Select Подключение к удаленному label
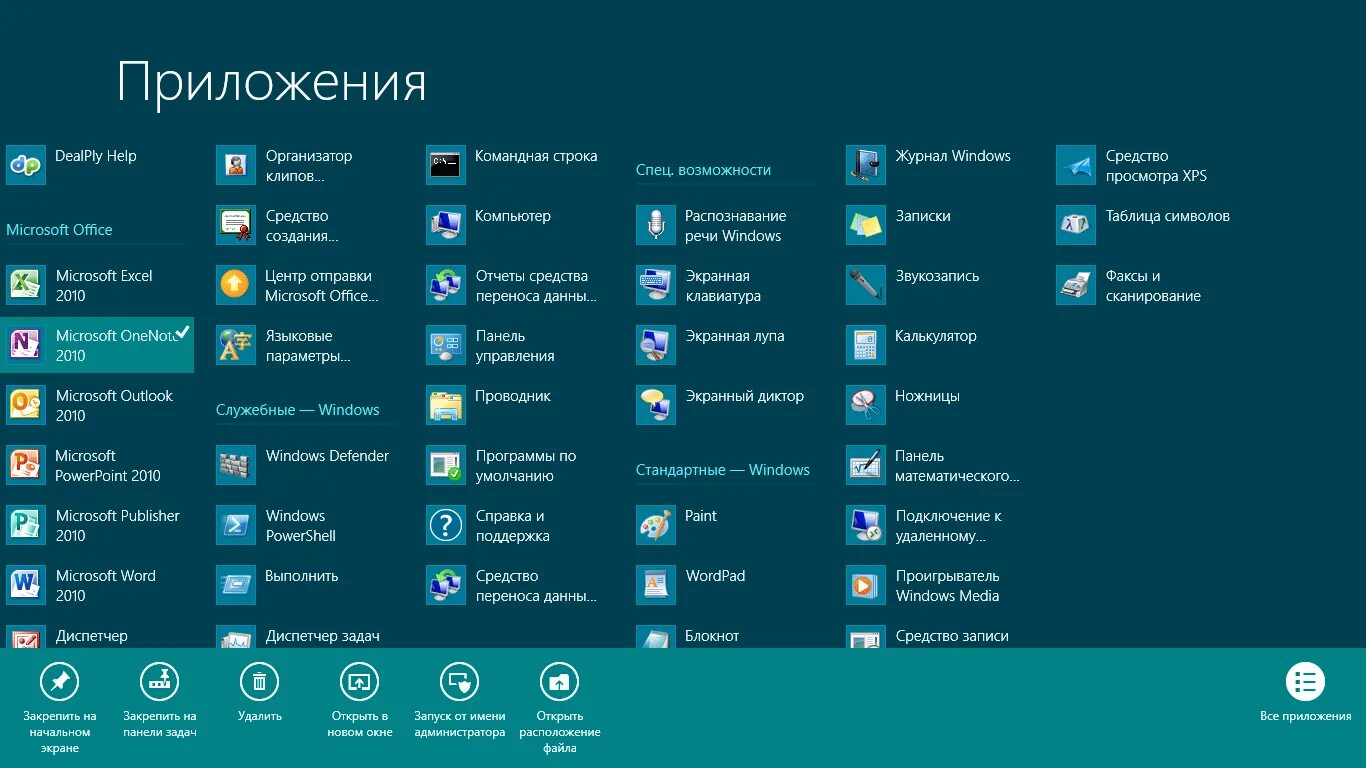Image resolution: width=1366 pixels, height=768 pixels. [x=948, y=526]
